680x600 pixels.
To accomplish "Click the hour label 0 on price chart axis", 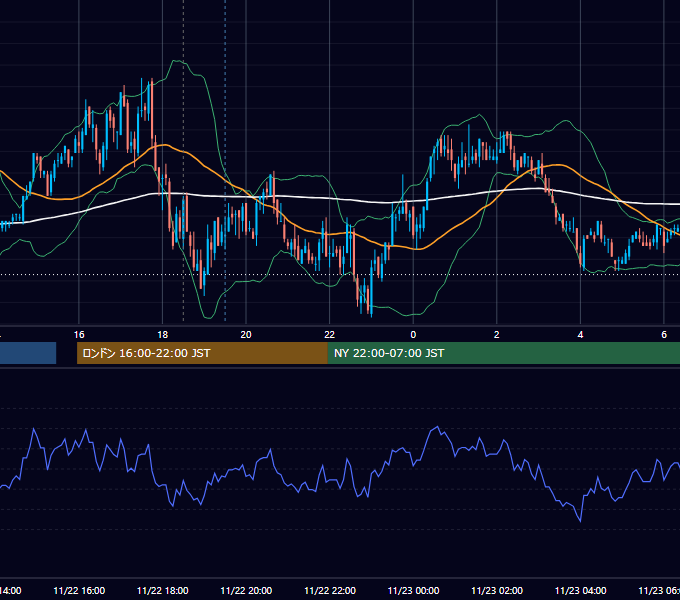I will coord(413,335).
